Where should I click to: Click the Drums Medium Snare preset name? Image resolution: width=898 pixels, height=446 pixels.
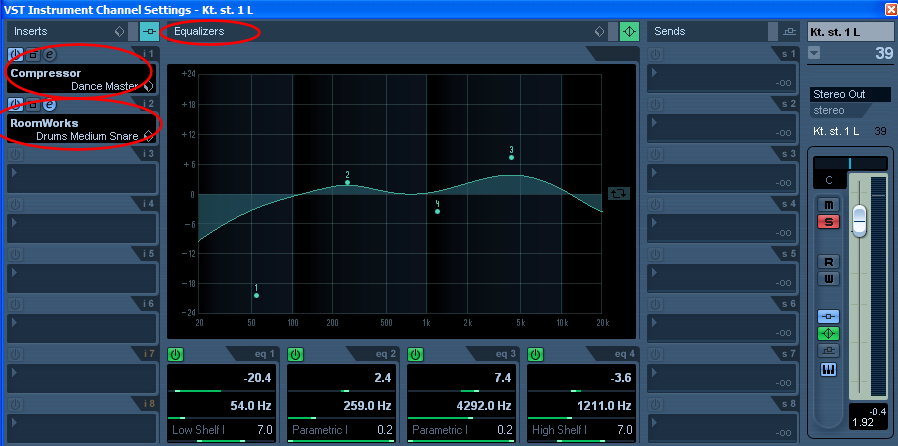click(x=87, y=136)
